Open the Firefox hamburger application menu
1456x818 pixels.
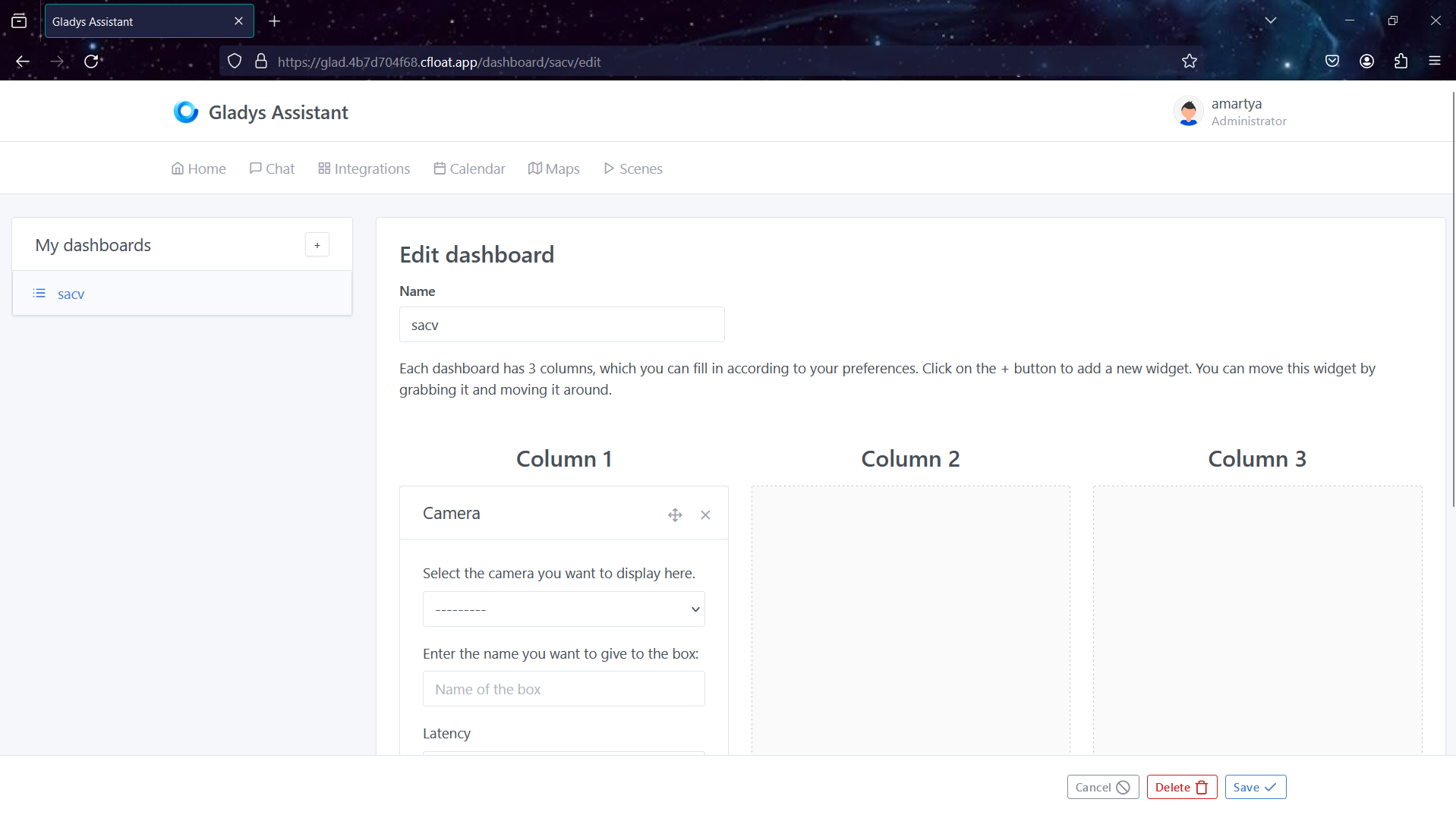click(x=1434, y=61)
